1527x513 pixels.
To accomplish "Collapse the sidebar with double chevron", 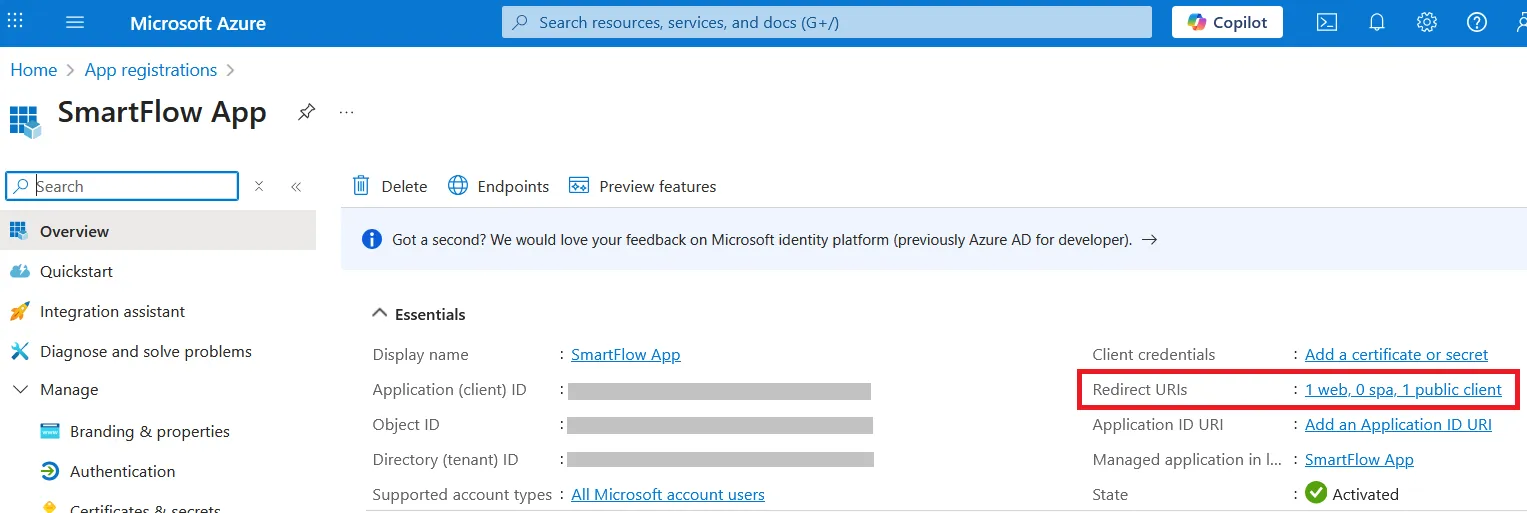I will click(x=296, y=186).
